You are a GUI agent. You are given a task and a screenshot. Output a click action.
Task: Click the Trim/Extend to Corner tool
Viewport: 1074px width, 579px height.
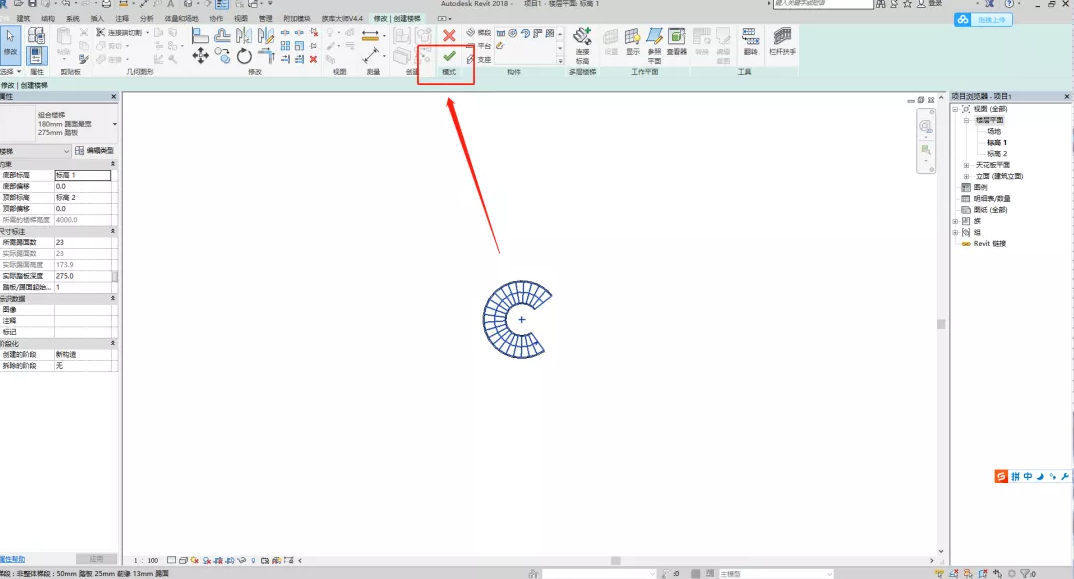coord(266,56)
